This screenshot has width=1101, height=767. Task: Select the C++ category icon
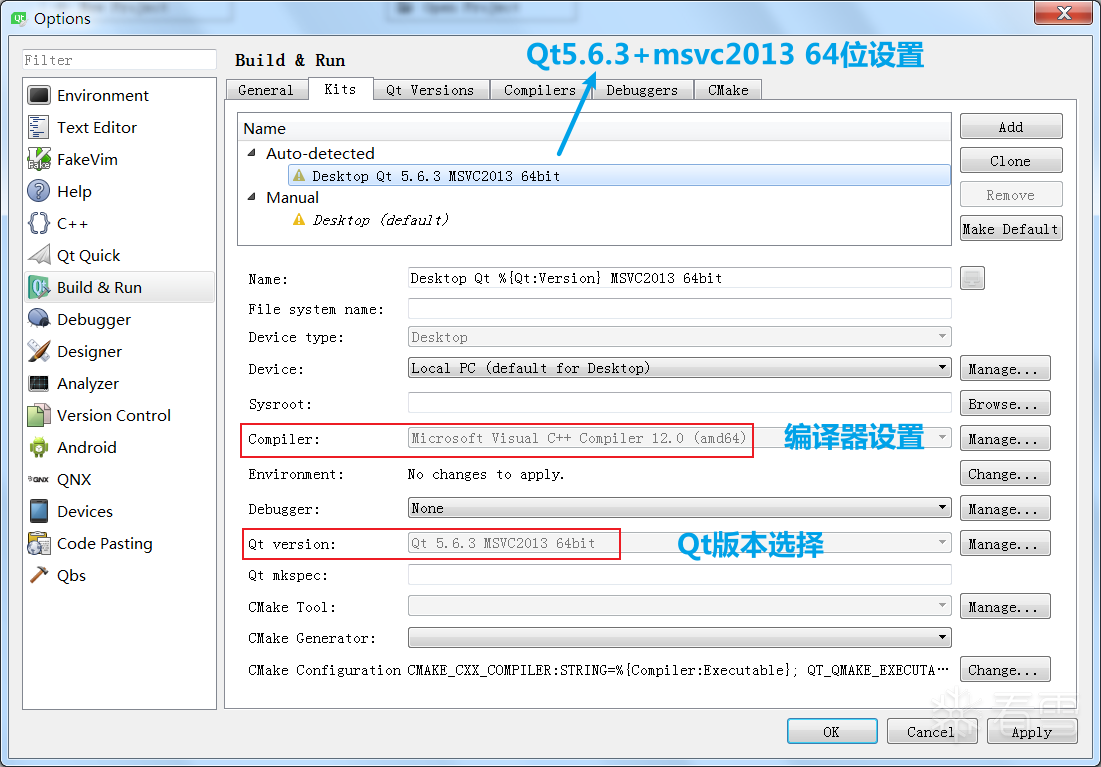point(39,223)
